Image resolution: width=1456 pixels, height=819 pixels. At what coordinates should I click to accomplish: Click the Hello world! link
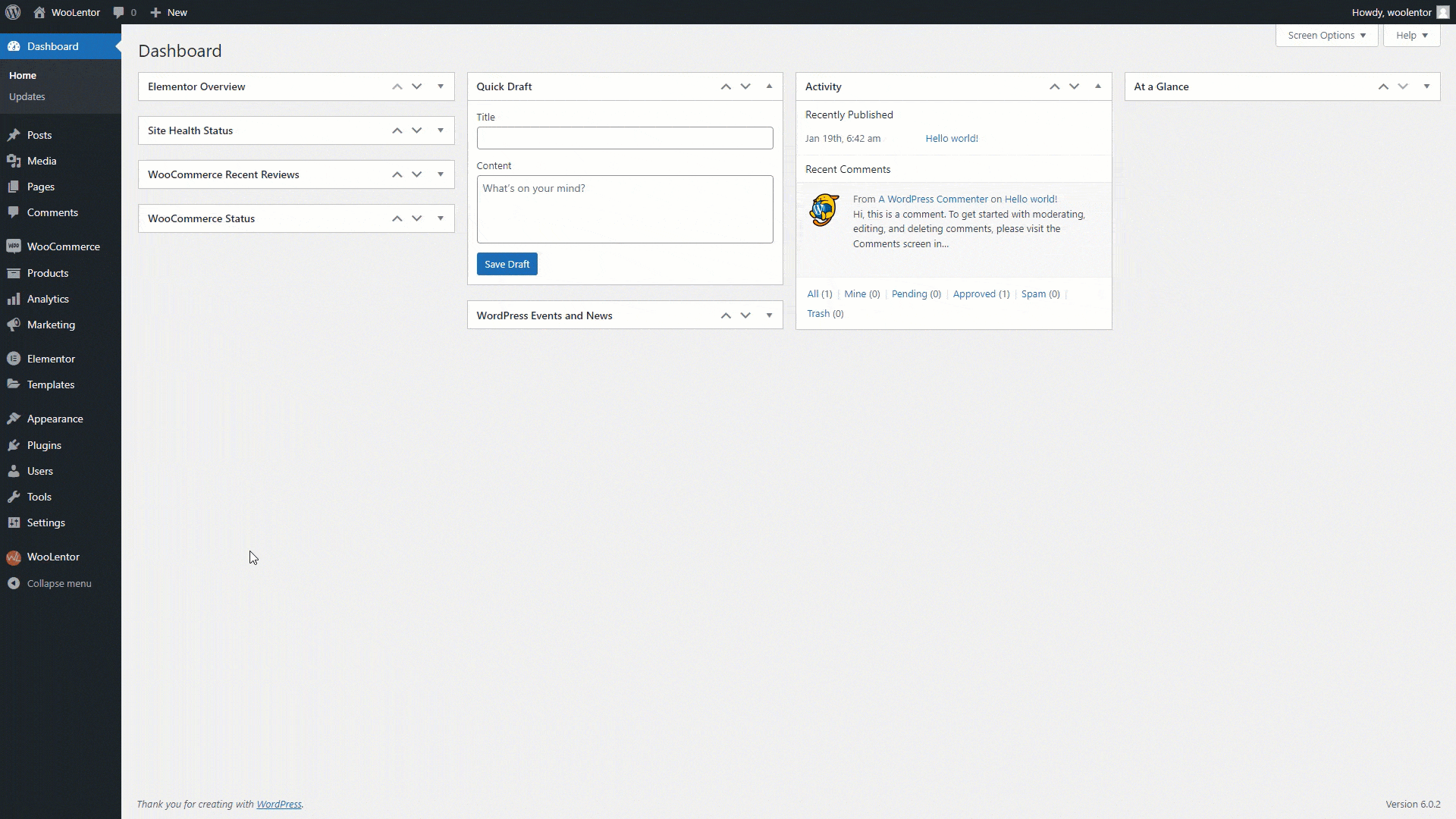952,138
